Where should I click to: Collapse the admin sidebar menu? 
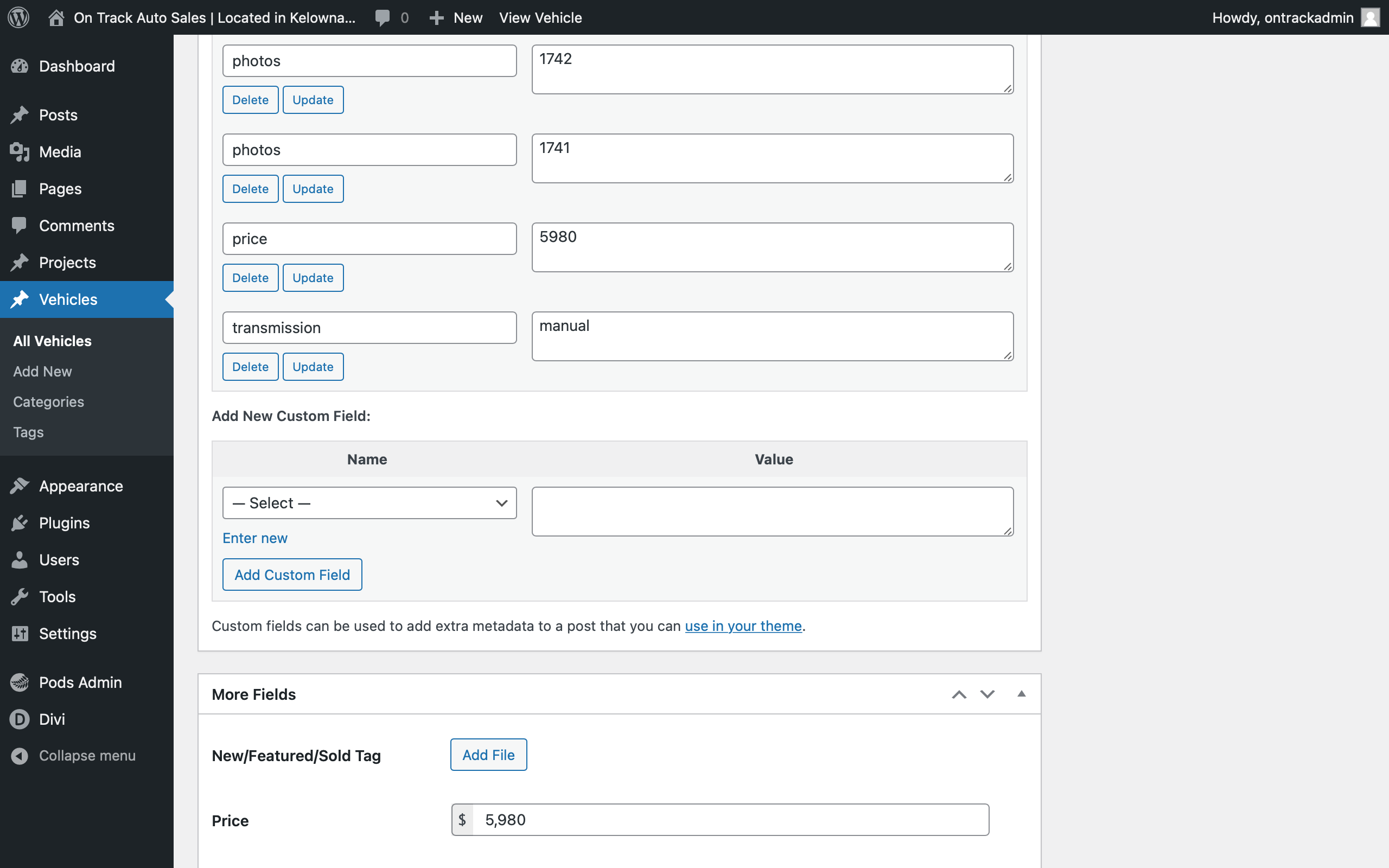pos(87,755)
